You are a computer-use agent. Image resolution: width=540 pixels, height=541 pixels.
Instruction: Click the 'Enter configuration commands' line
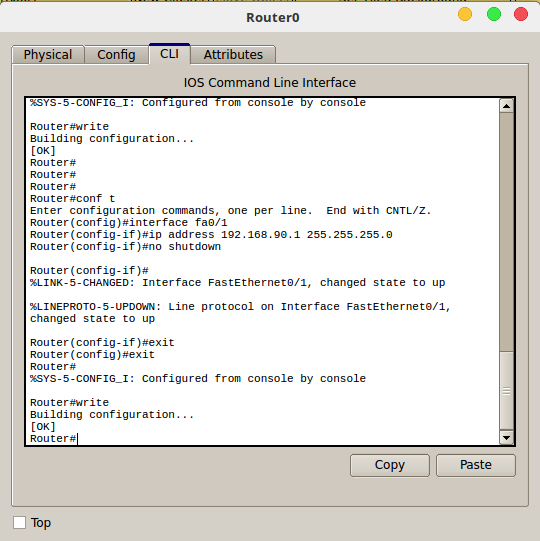click(x=230, y=210)
